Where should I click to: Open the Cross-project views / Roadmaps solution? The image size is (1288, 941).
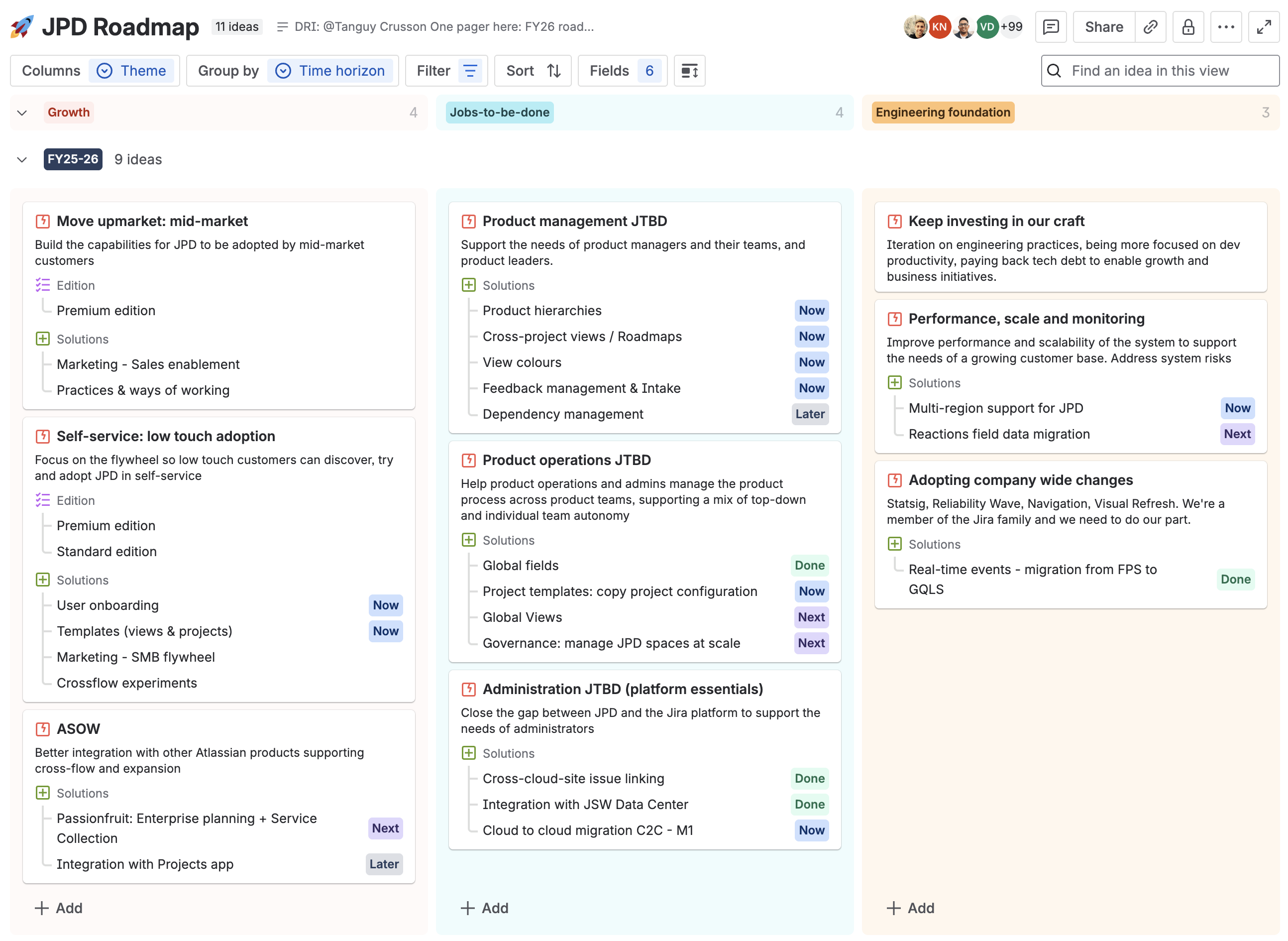(x=582, y=337)
